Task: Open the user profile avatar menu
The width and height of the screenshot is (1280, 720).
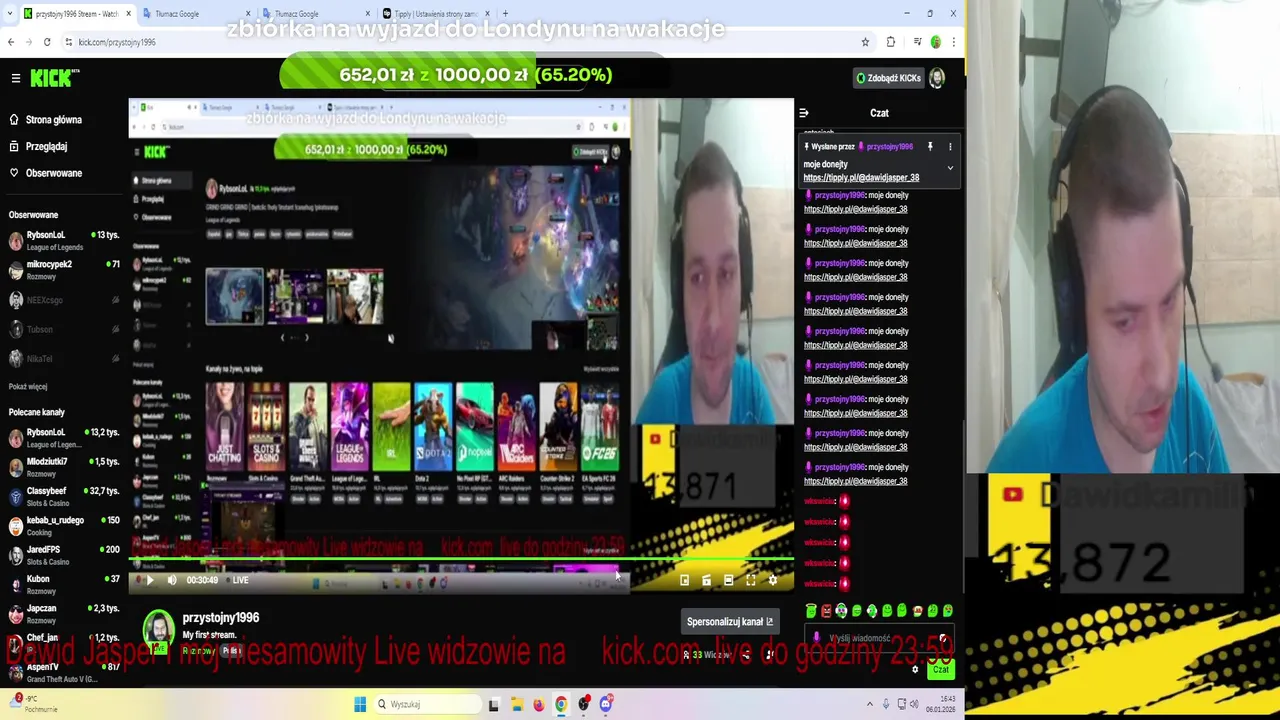Action: (937, 78)
